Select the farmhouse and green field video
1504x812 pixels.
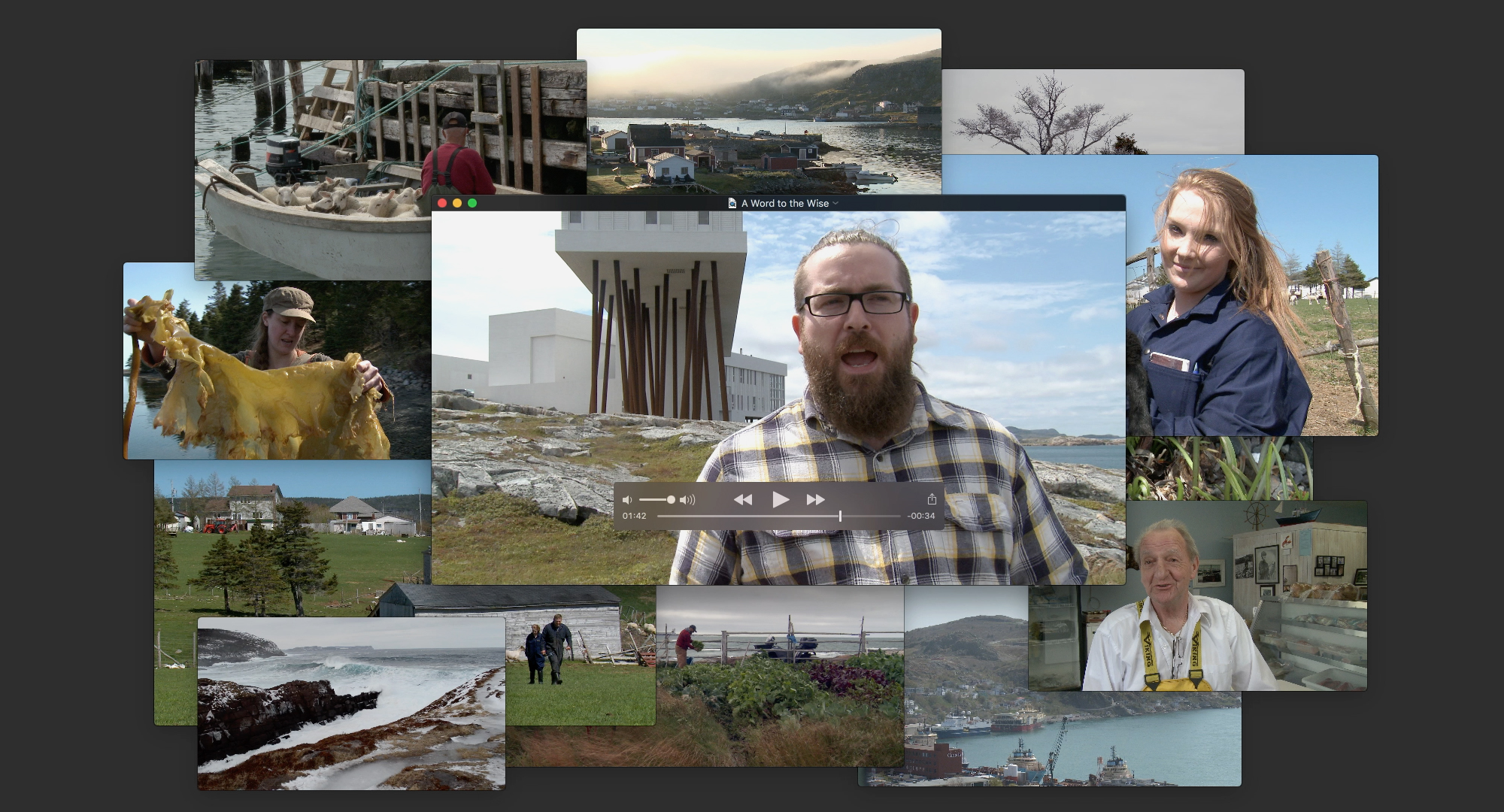(293, 538)
